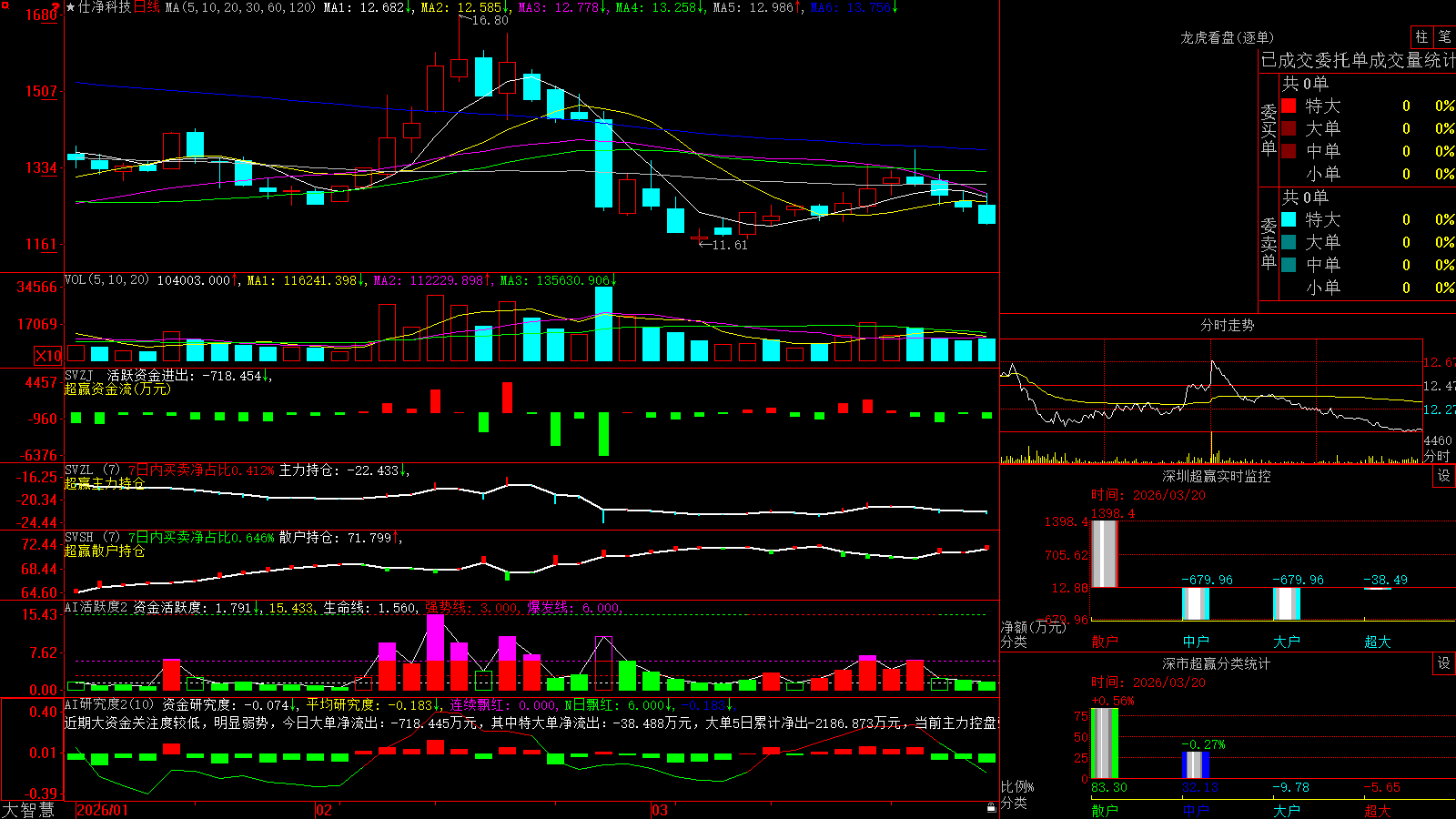Select 超大 in 深市超赢分类统计 chart

pos(1378,811)
